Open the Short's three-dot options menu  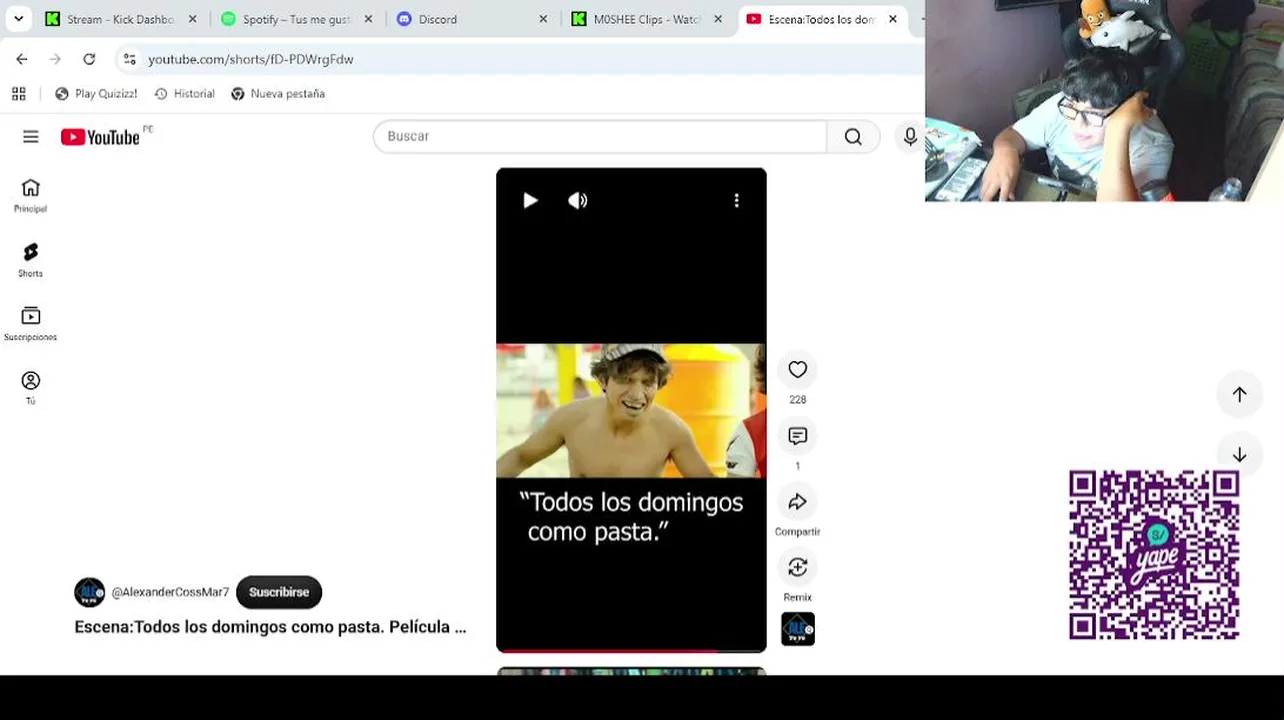coord(737,201)
